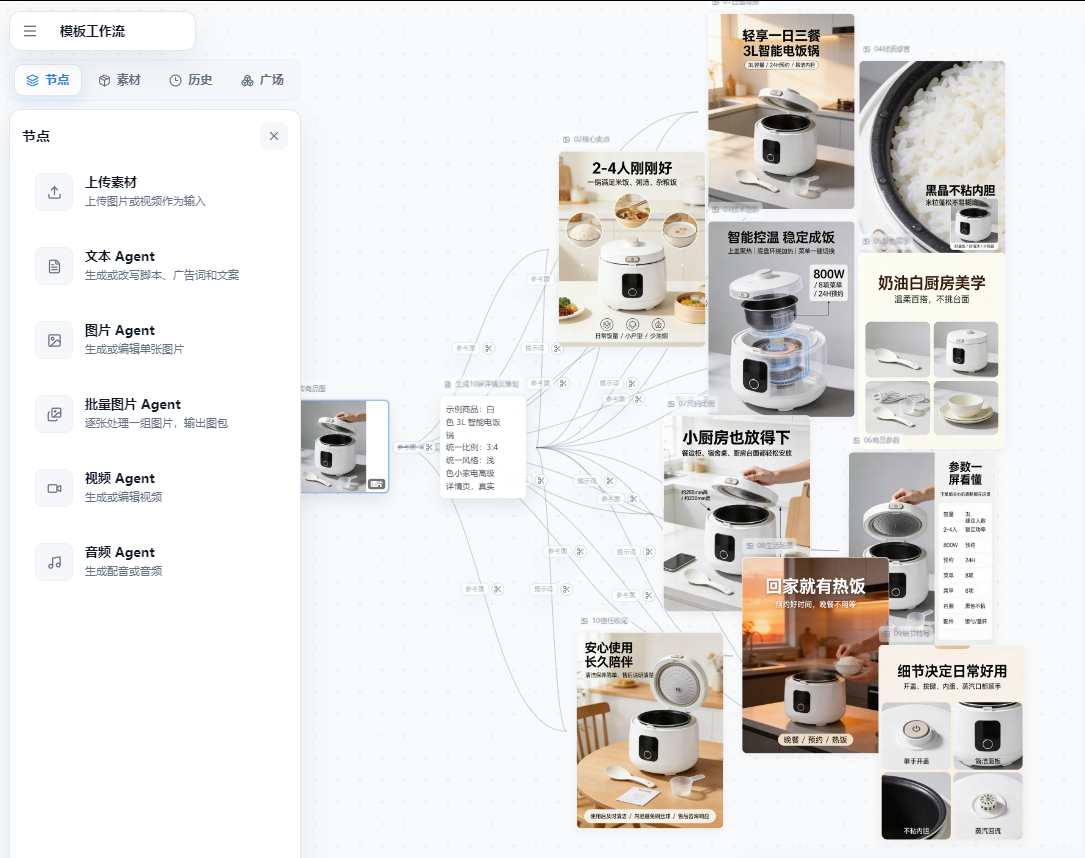Add a 视频 Agent node
1085x858 pixels.
155,488
